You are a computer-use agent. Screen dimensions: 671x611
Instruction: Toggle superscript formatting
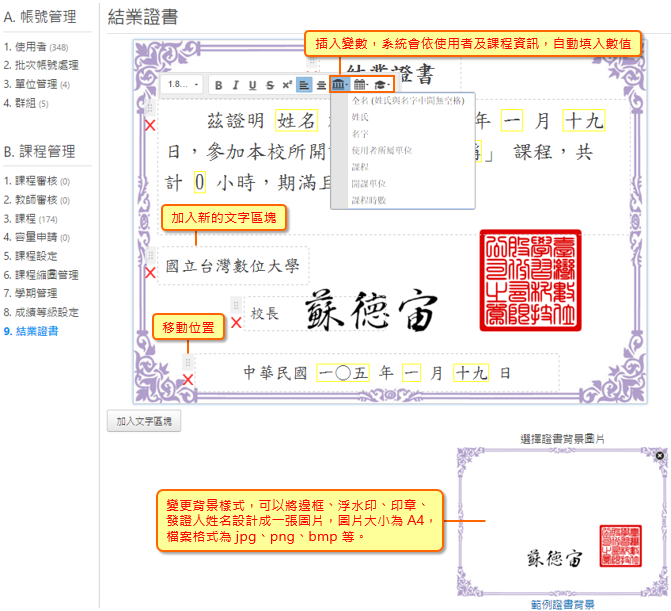coord(287,85)
